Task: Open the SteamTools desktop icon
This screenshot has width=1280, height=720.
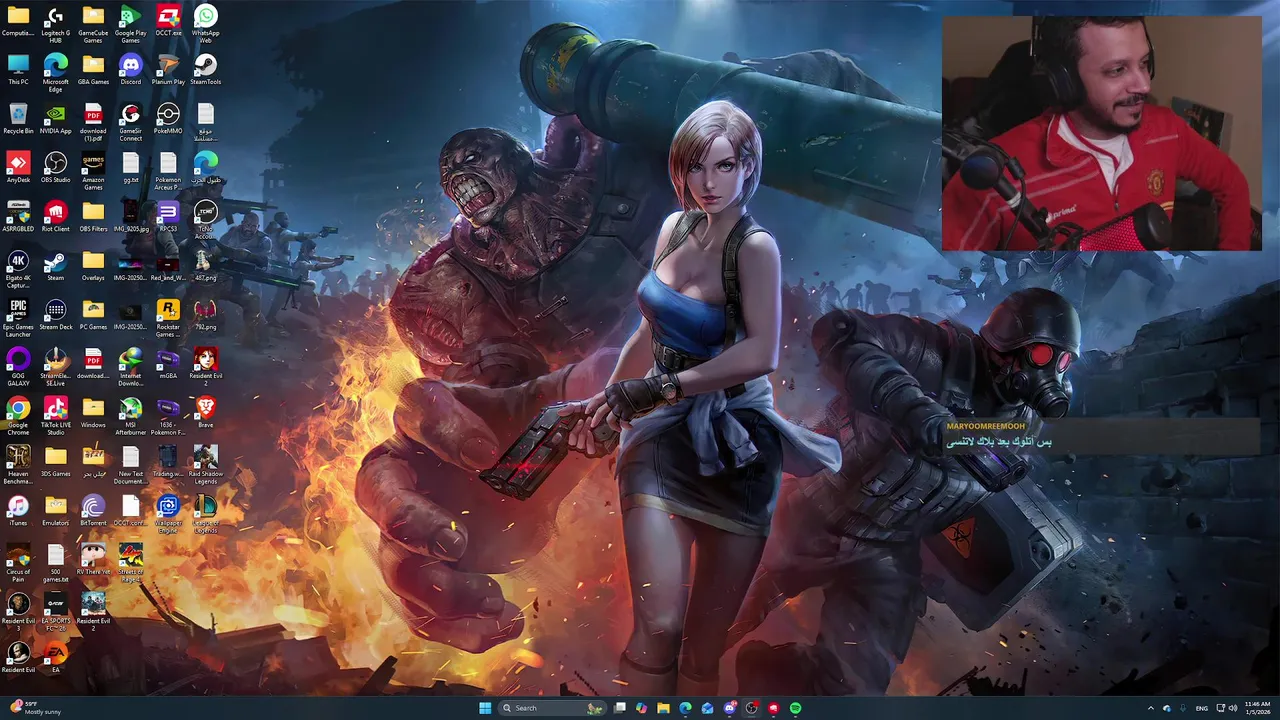Action: pyautogui.click(x=206, y=69)
